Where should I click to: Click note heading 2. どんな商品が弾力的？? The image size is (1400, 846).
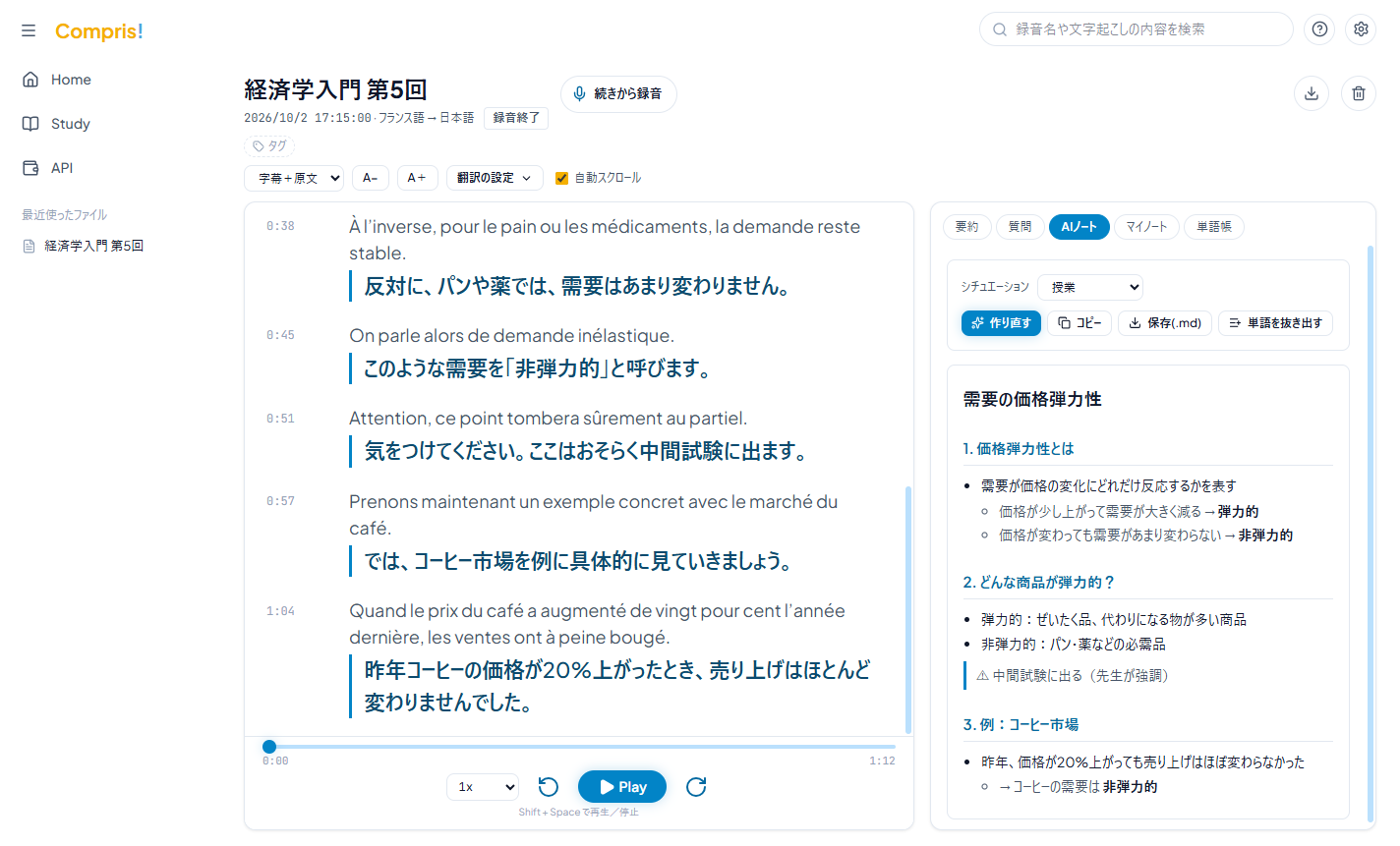1038,583
